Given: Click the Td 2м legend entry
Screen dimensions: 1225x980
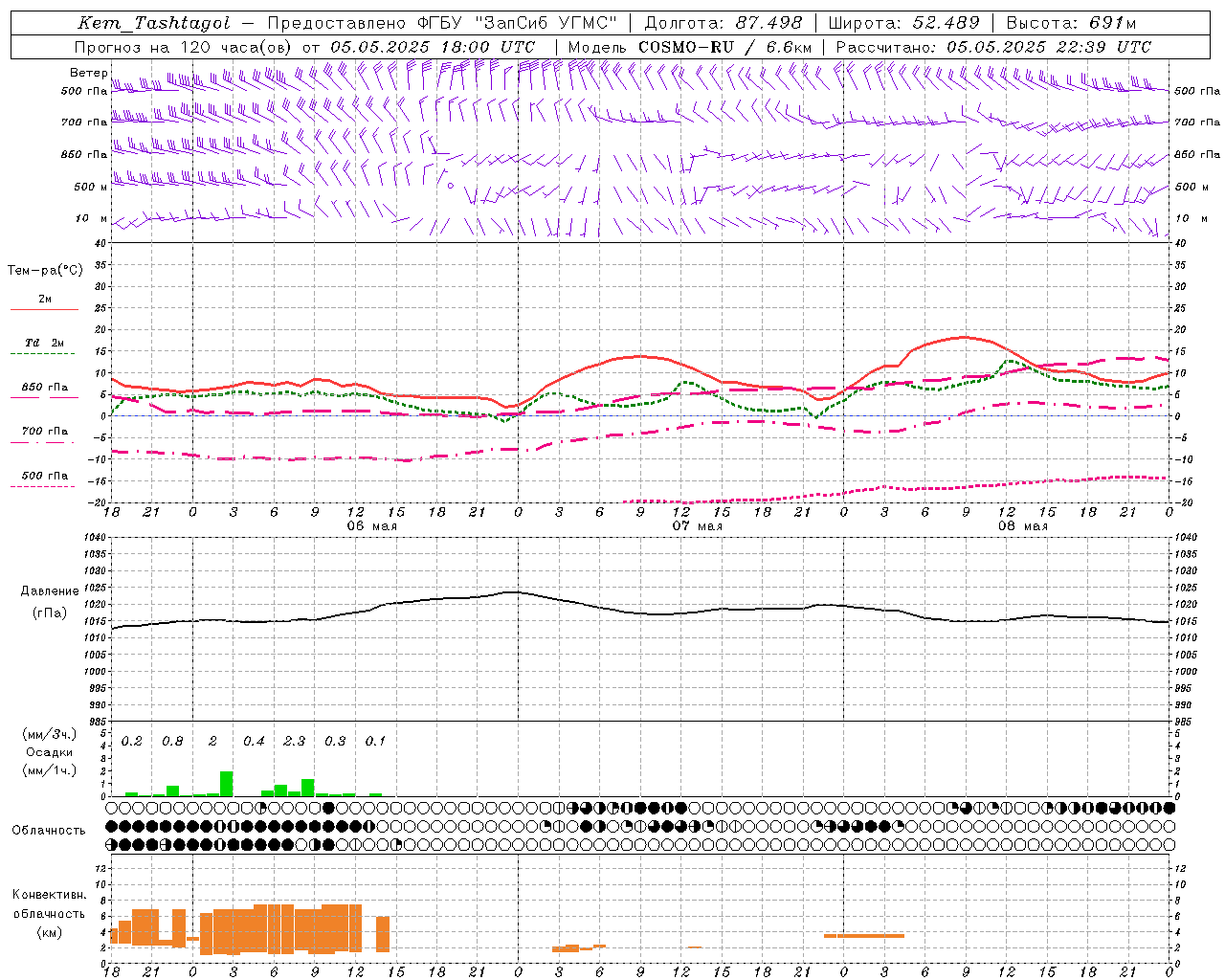Looking at the screenshot, I should point(45,343).
